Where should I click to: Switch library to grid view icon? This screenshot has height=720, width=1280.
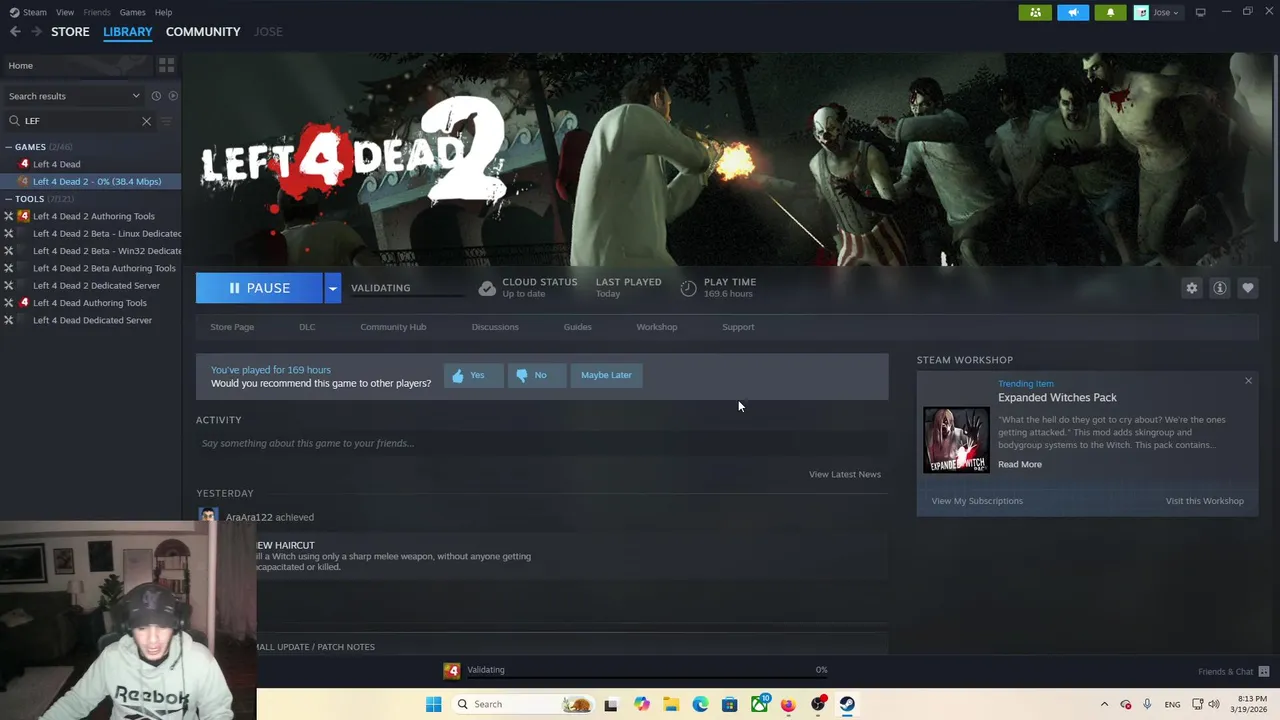pos(166,65)
